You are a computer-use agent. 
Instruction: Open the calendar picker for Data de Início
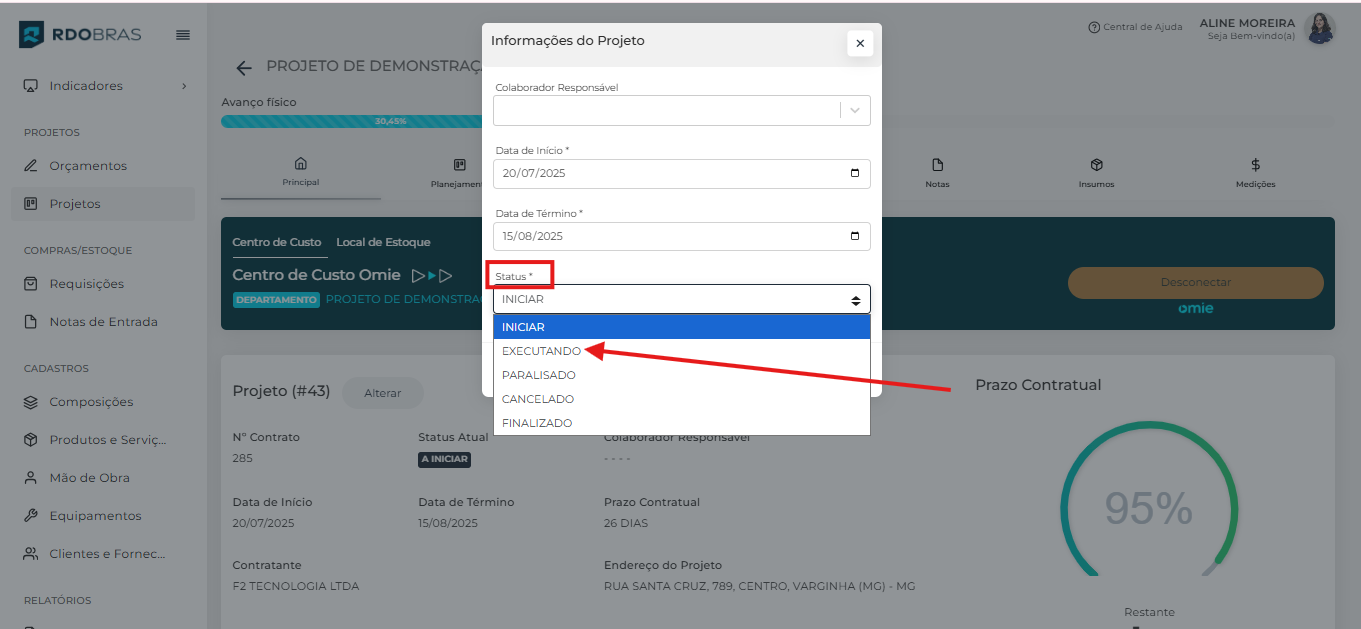854,173
